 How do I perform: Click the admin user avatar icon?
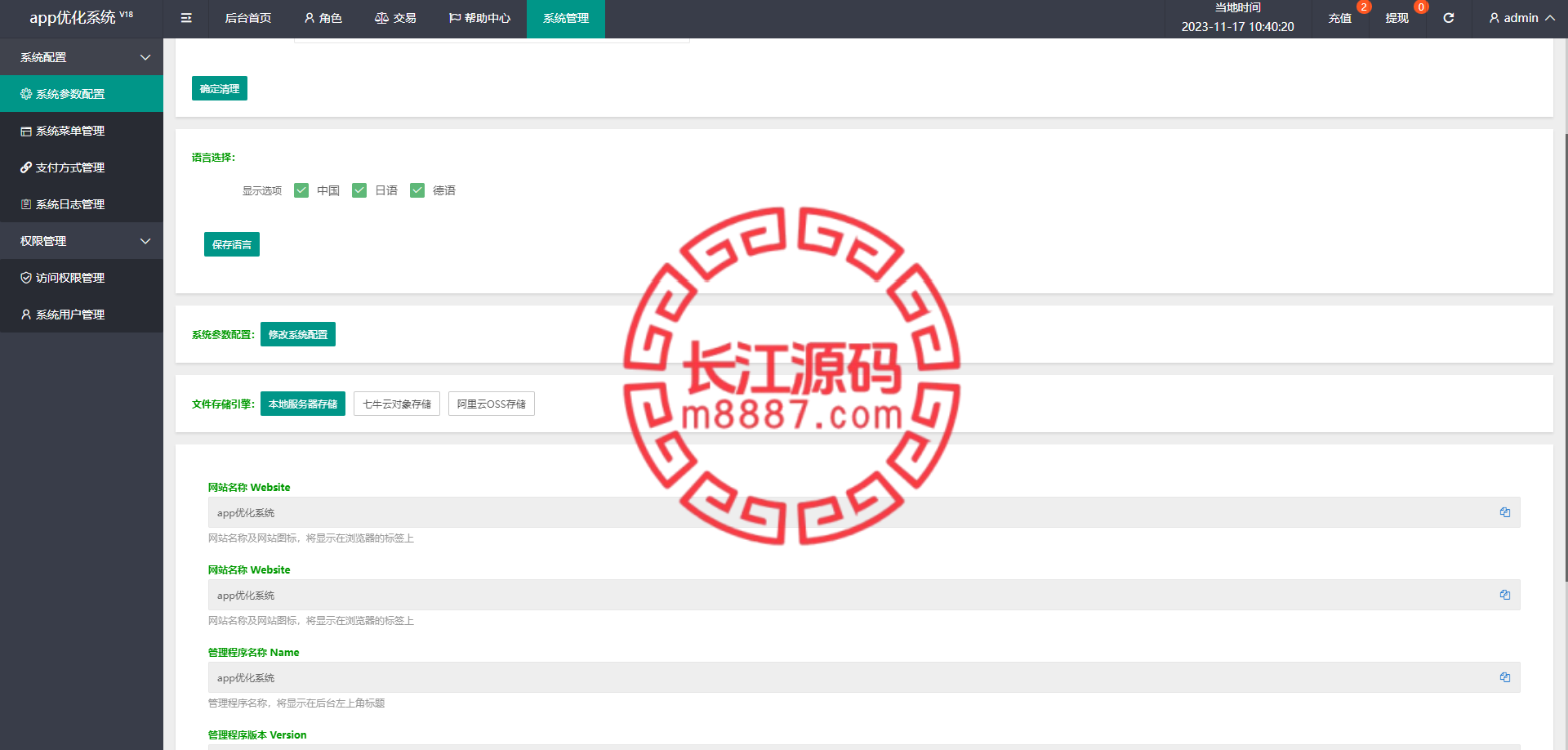(1494, 18)
